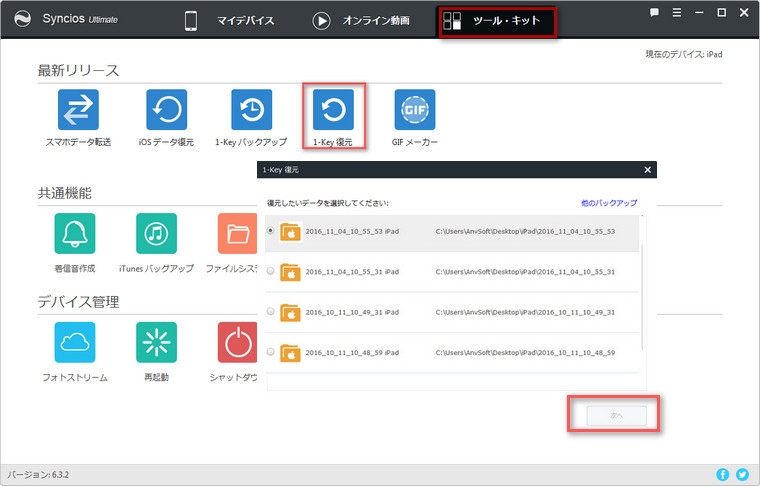Open the 着信音作成 ringtone maker
This screenshot has width=760, height=486.
pyautogui.click(x=75, y=234)
